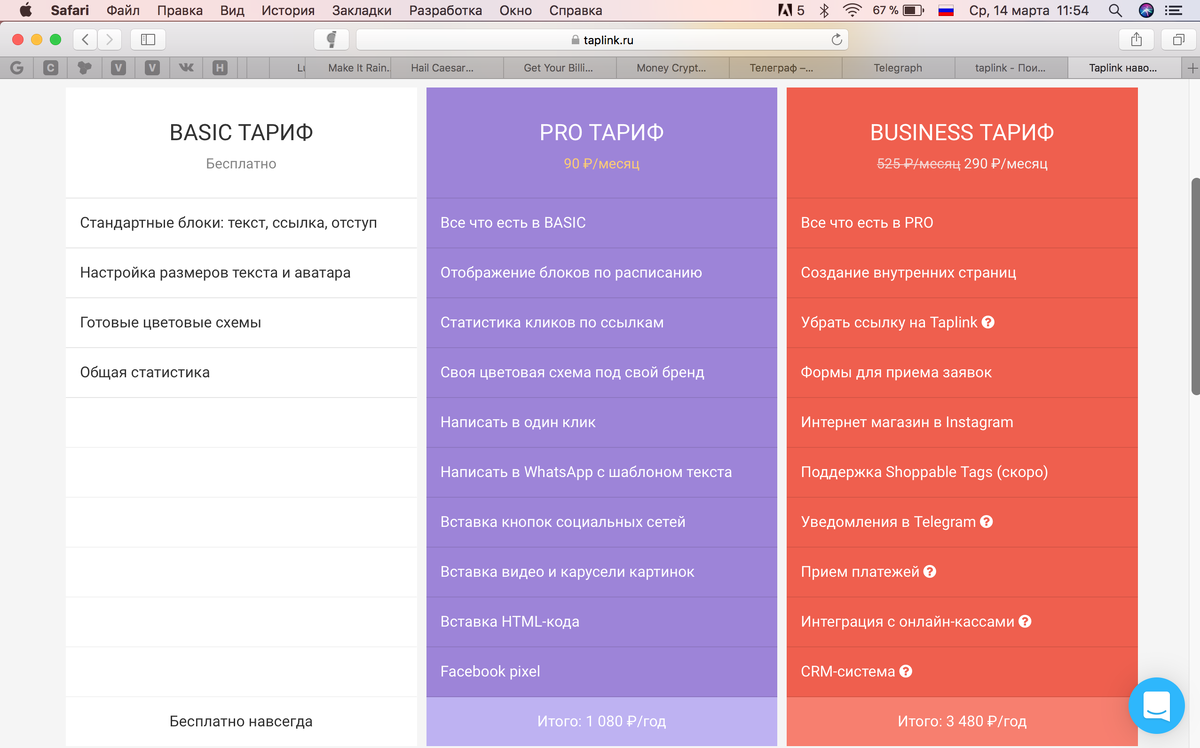Click help icon beside CRM-система

coord(906,672)
